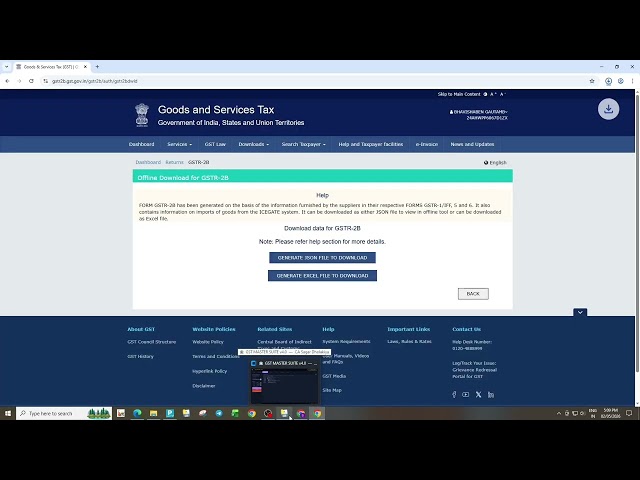The width and height of the screenshot is (640, 480).
Task: Click the Returns breadcrumb link
Action: [174, 162]
